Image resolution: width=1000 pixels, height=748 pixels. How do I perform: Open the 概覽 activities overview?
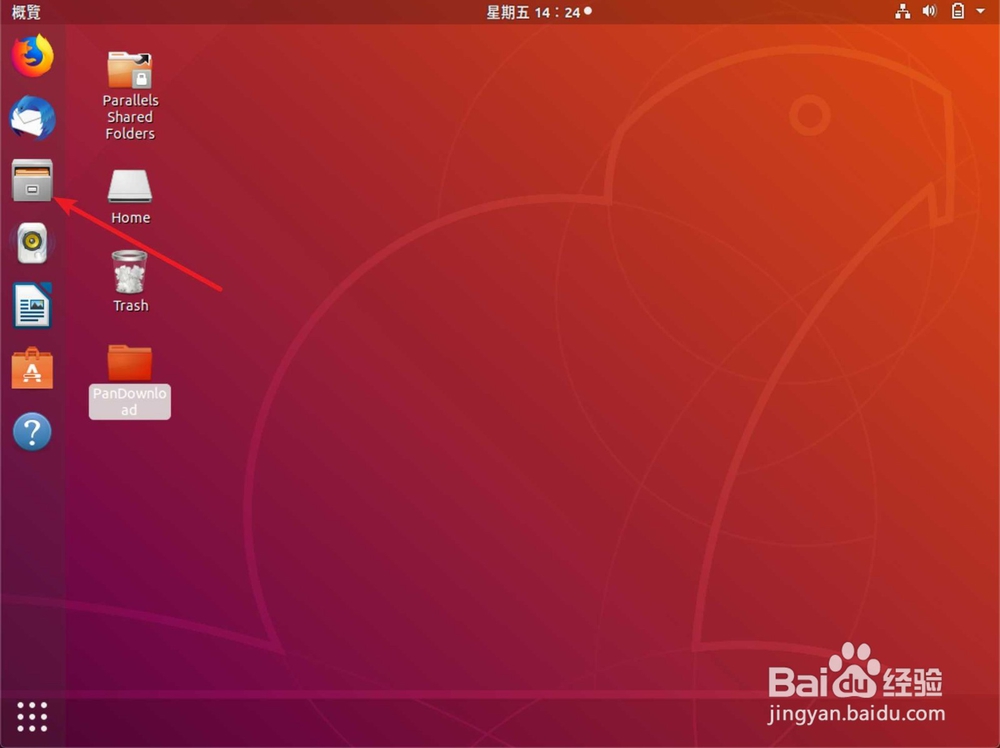point(26,11)
